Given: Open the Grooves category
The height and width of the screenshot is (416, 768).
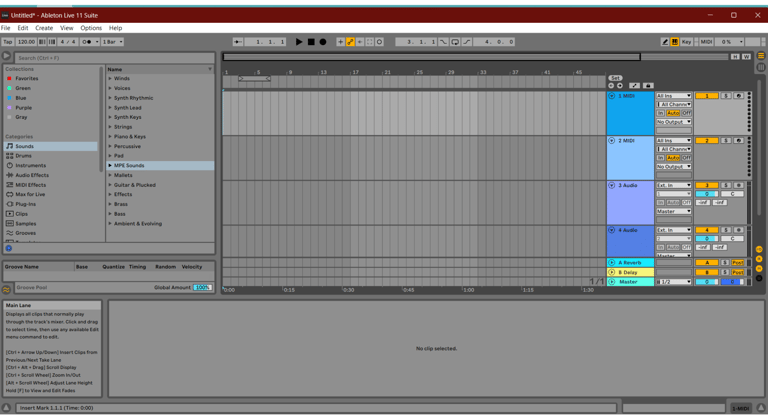Looking at the screenshot, I should click(25, 233).
